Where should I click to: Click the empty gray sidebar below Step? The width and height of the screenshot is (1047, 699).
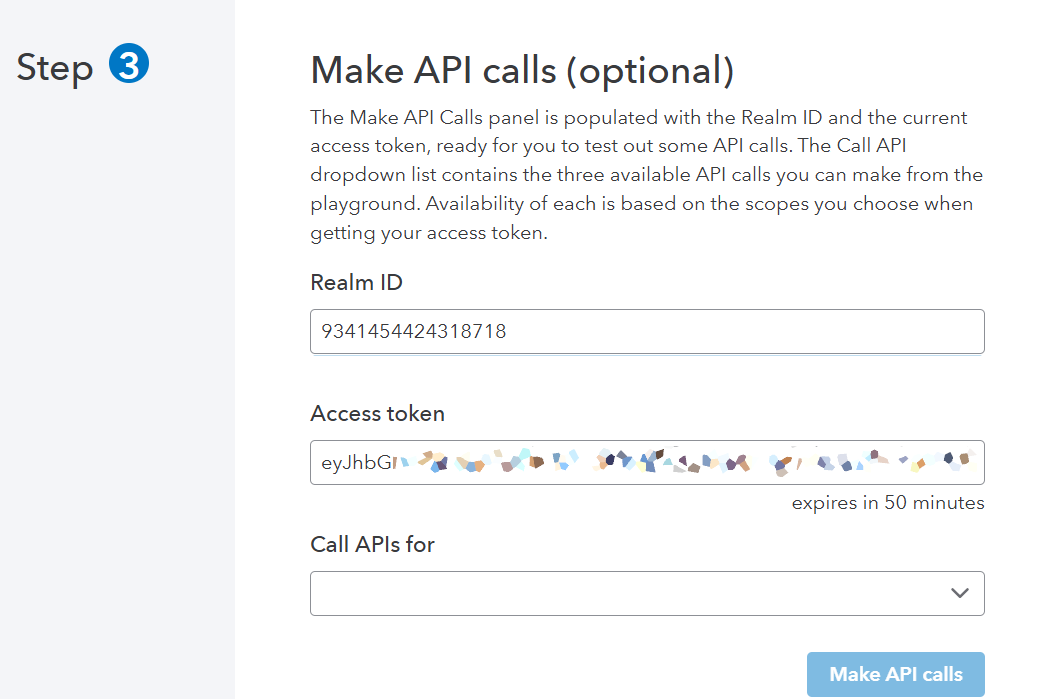(117, 400)
